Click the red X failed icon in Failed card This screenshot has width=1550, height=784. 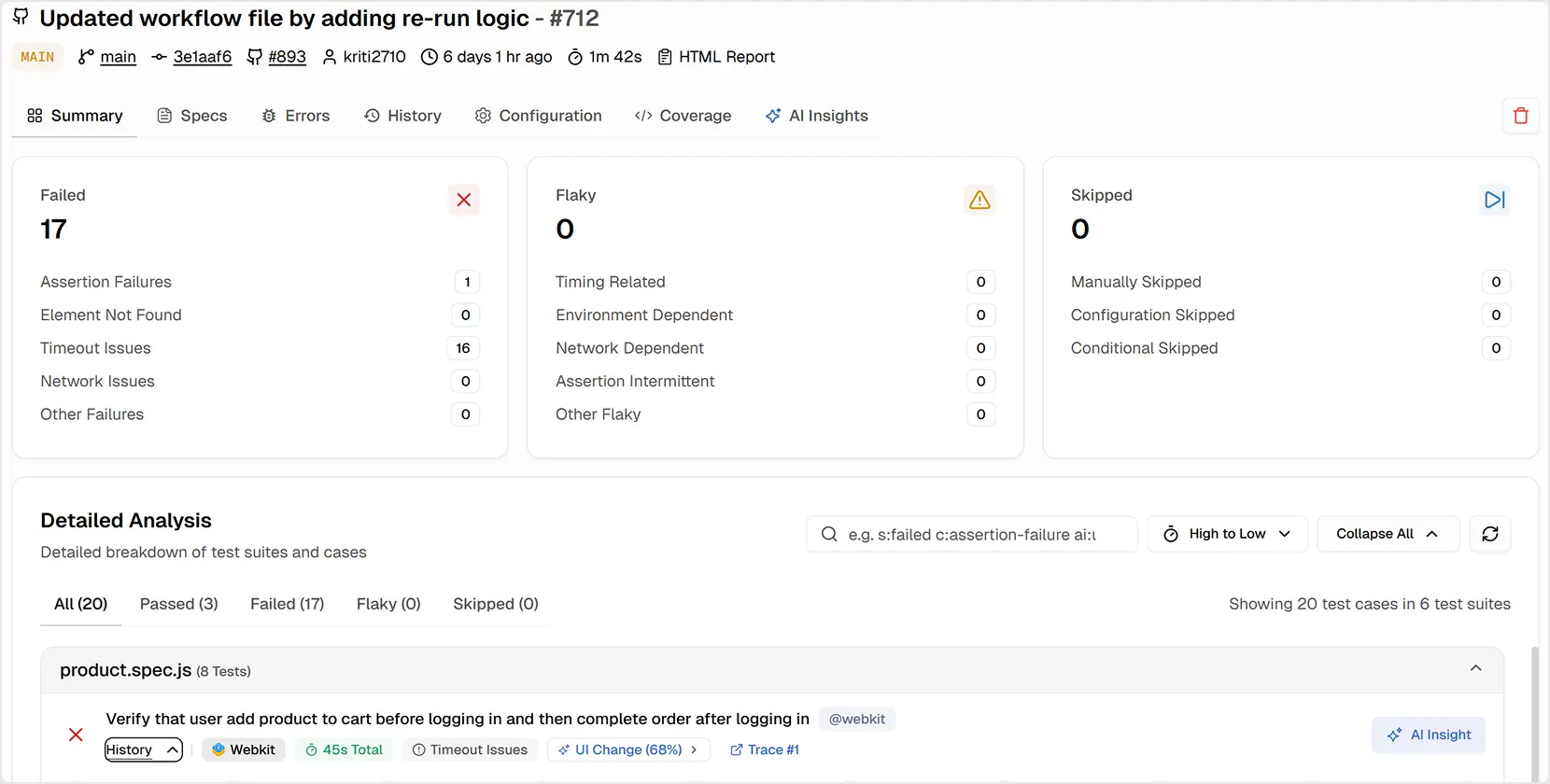[463, 200]
